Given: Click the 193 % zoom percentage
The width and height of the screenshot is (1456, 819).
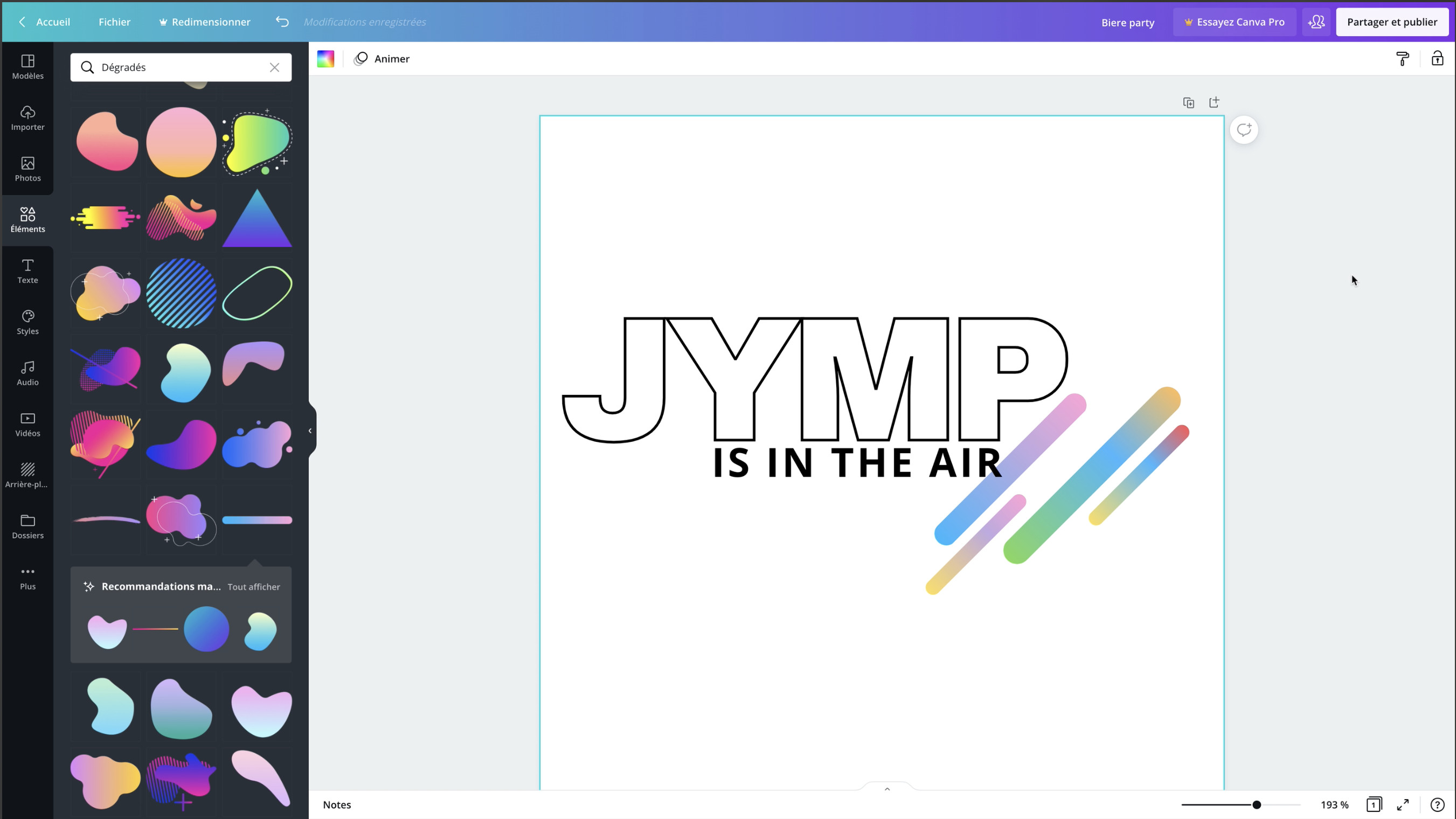Looking at the screenshot, I should tap(1334, 804).
